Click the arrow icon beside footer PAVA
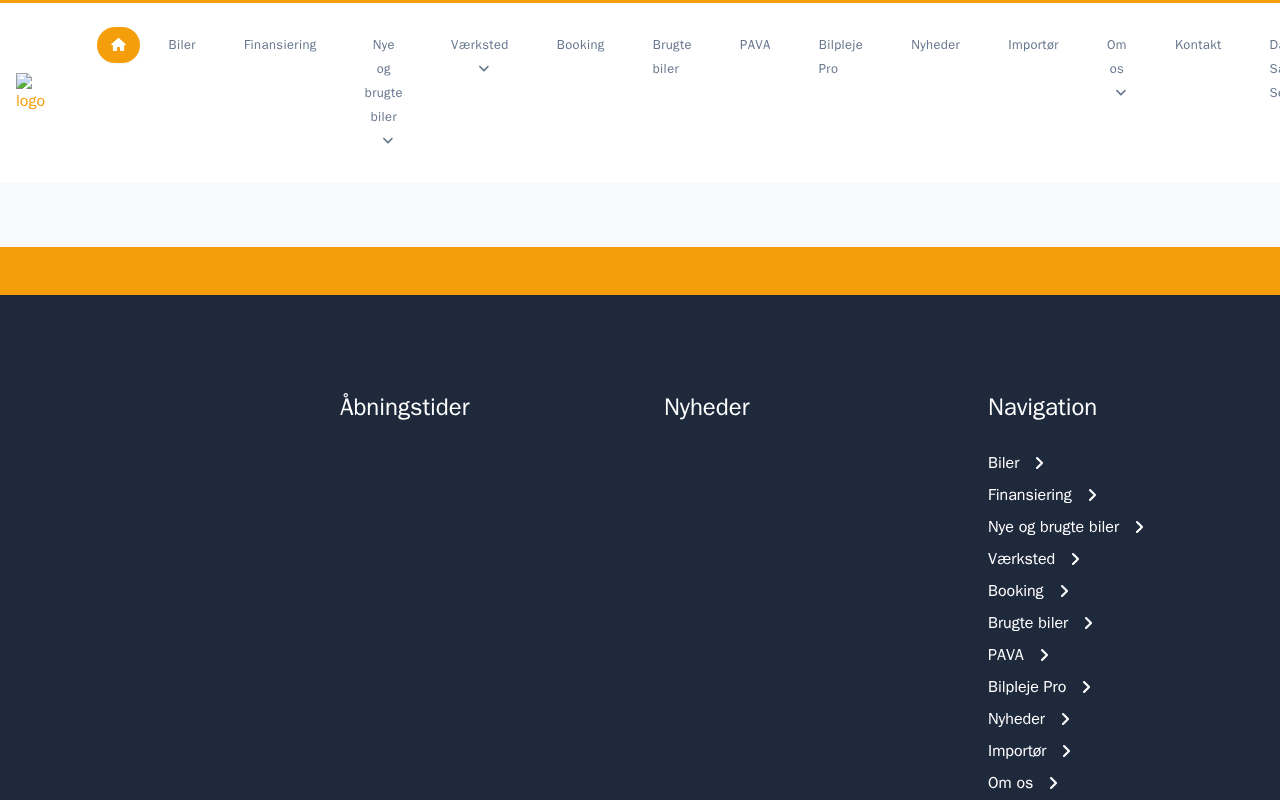 [1044, 655]
